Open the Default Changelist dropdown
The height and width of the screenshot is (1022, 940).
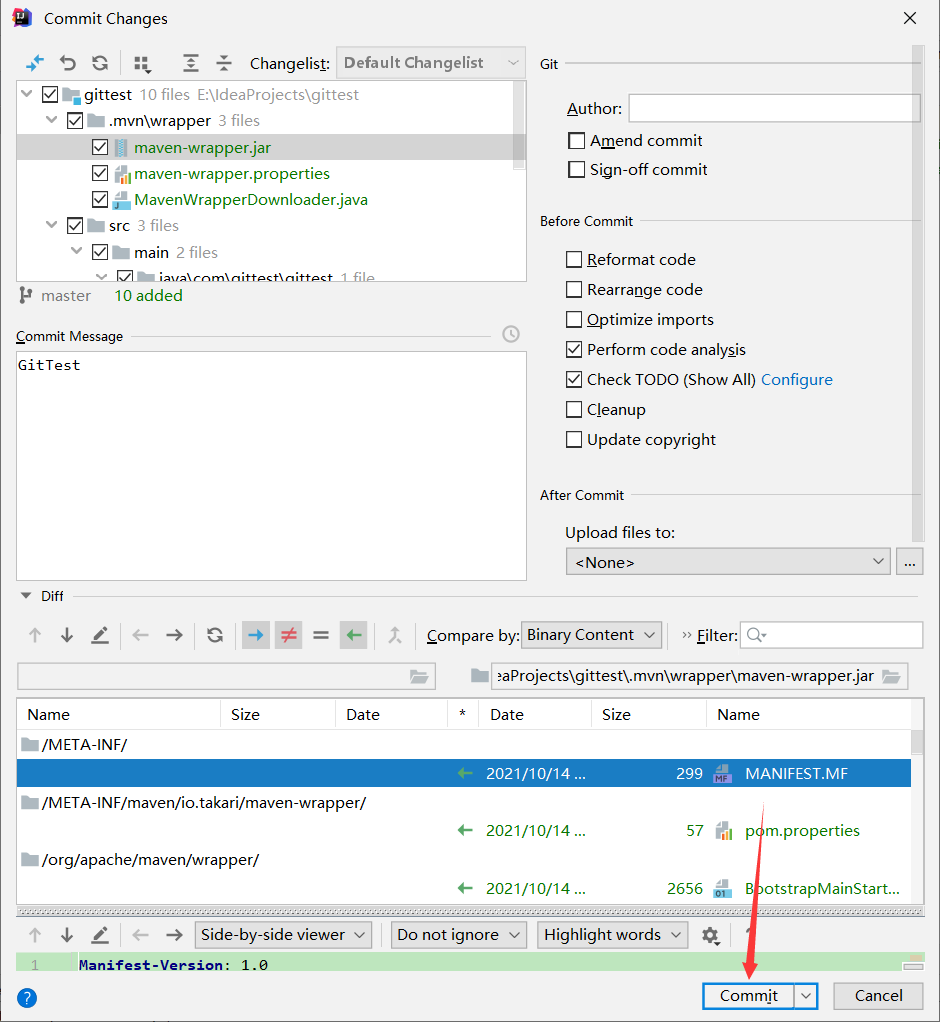(431, 63)
